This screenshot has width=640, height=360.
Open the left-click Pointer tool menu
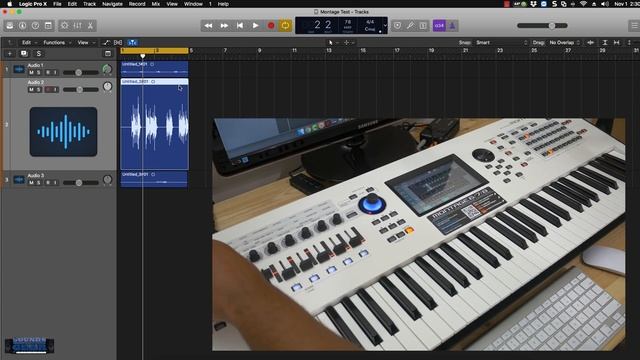(333, 42)
